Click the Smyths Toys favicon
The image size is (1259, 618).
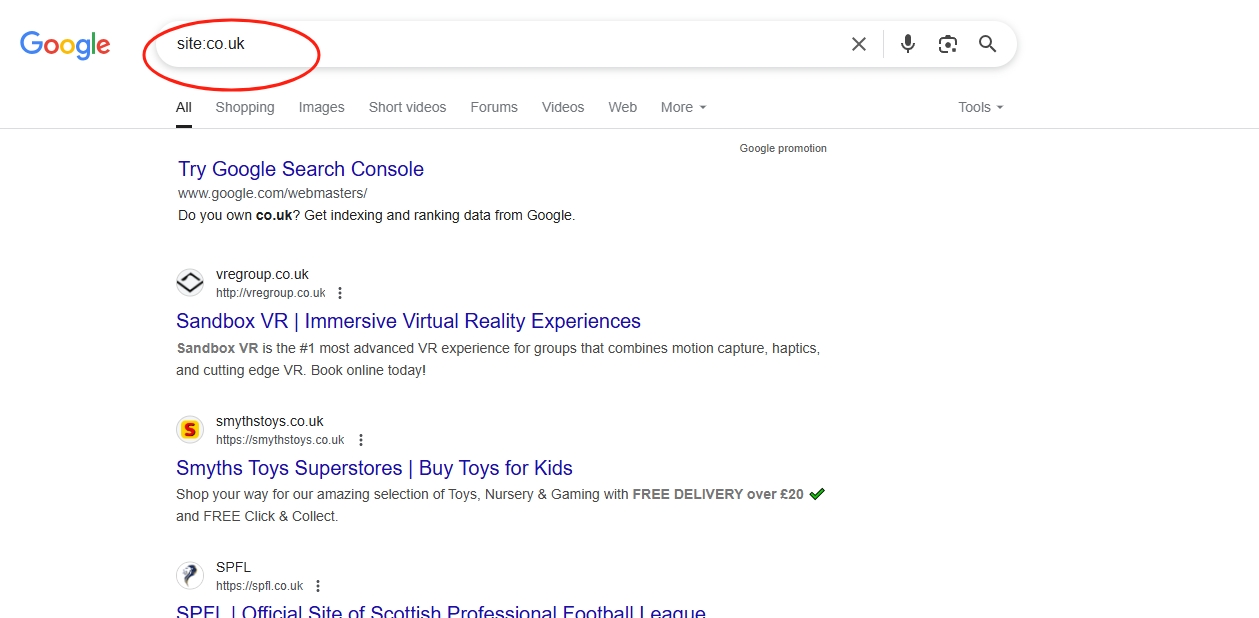click(190, 430)
